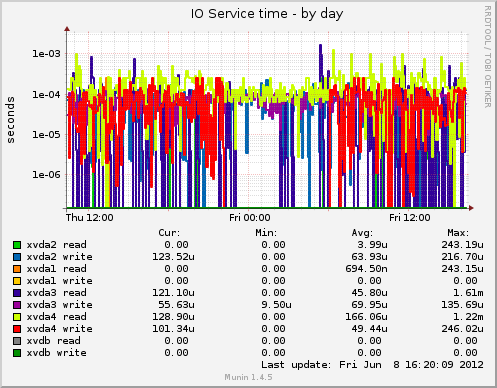Click the 243.15u max value

(x=462, y=269)
